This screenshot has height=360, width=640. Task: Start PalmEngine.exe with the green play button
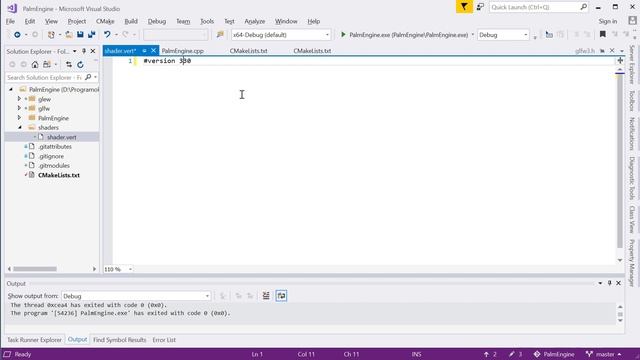click(x=343, y=35)
